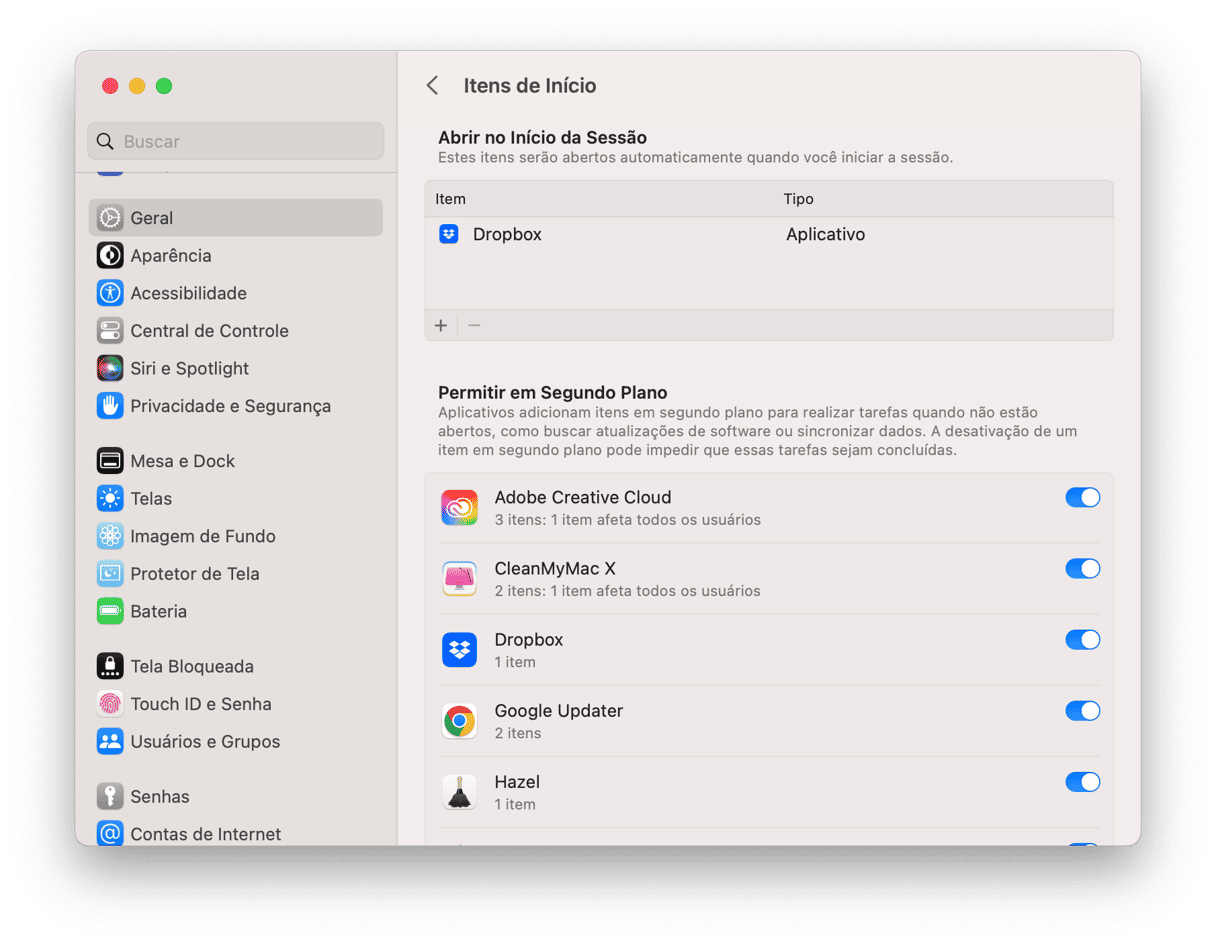Click the Itens de Início title

[x=530, y=86]
